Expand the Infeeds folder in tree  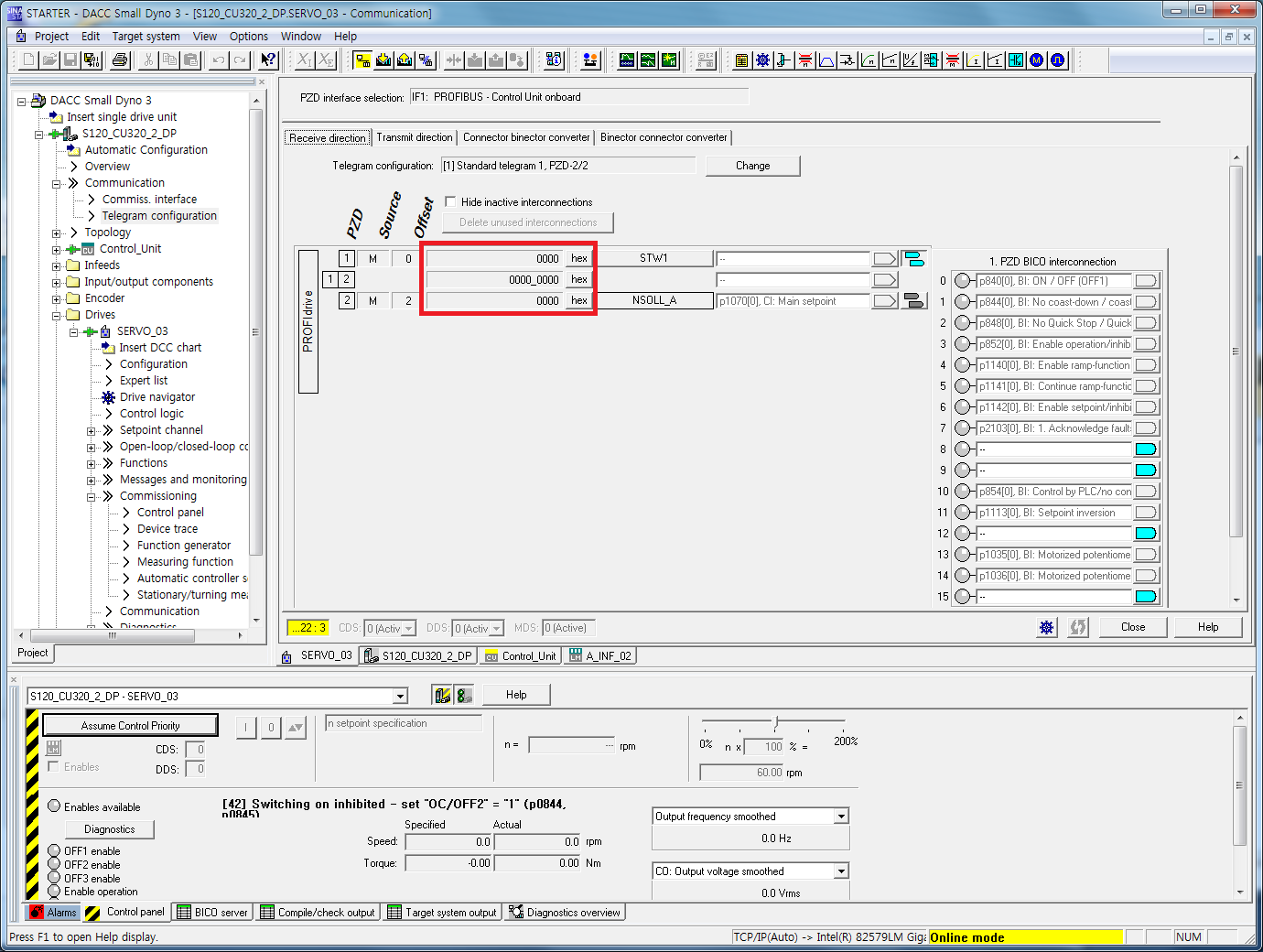[x=57, y=265]
